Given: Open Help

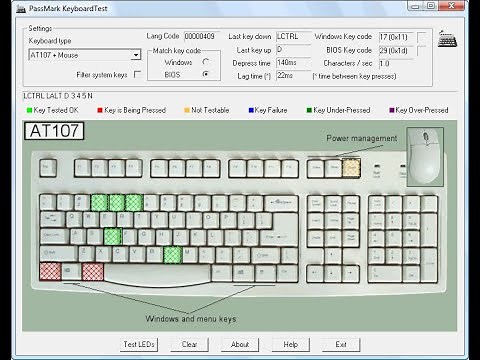Looking at the screenshot, I should 291,344.
